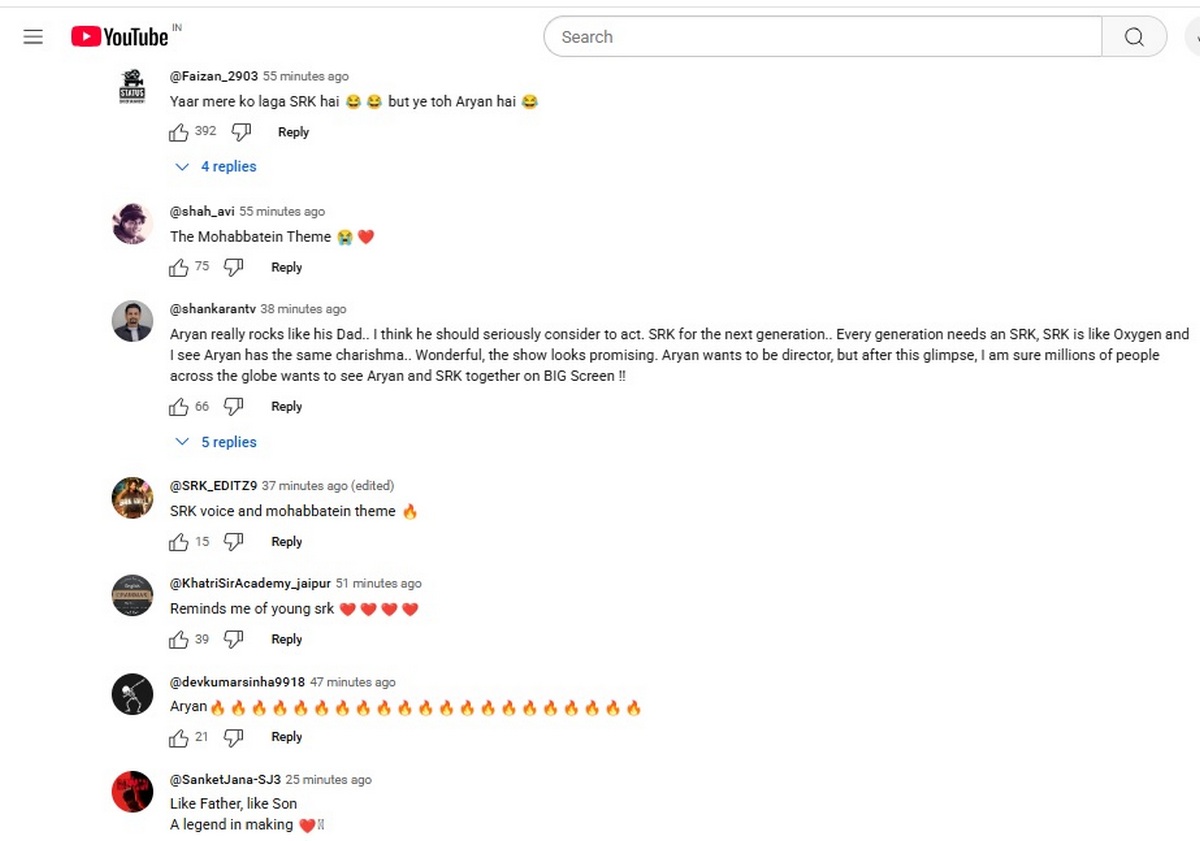
Task: Expand the 5 replies thread
Action: coord(217,442)
